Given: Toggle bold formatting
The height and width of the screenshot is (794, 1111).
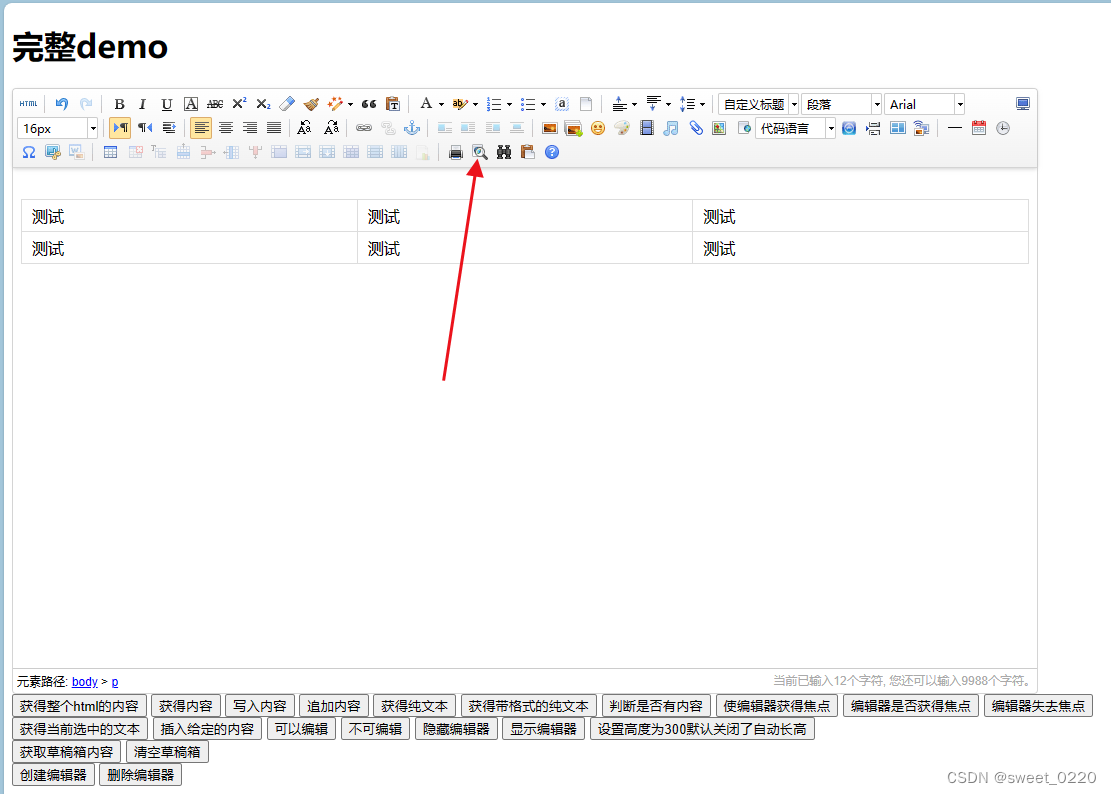Looking at the screenshot, I should point(119,103).
